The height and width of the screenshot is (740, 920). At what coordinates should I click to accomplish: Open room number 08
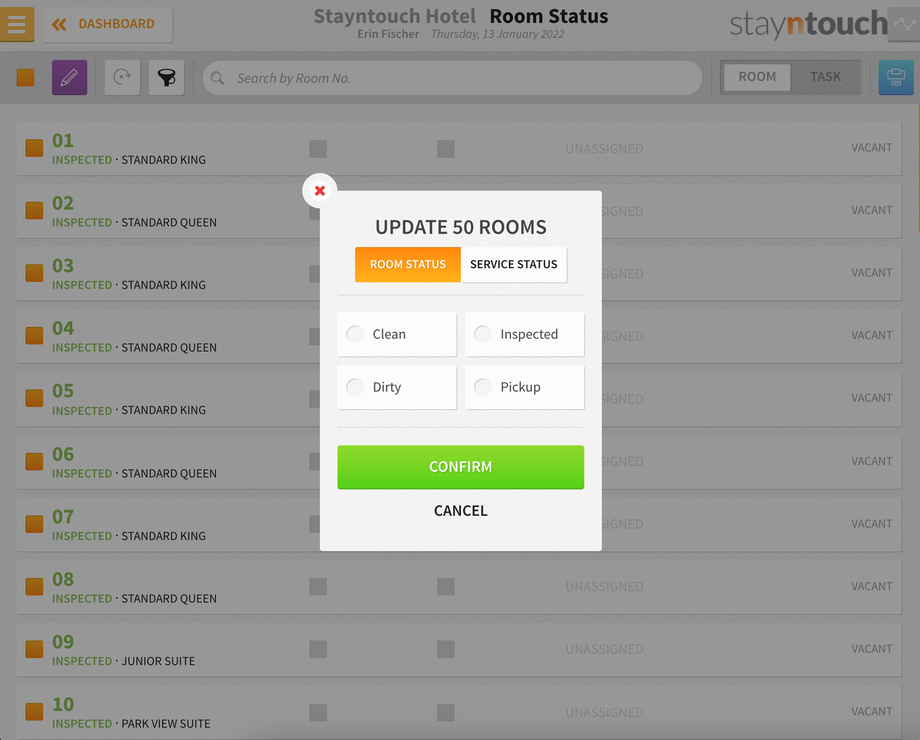[x=63, y=579]
